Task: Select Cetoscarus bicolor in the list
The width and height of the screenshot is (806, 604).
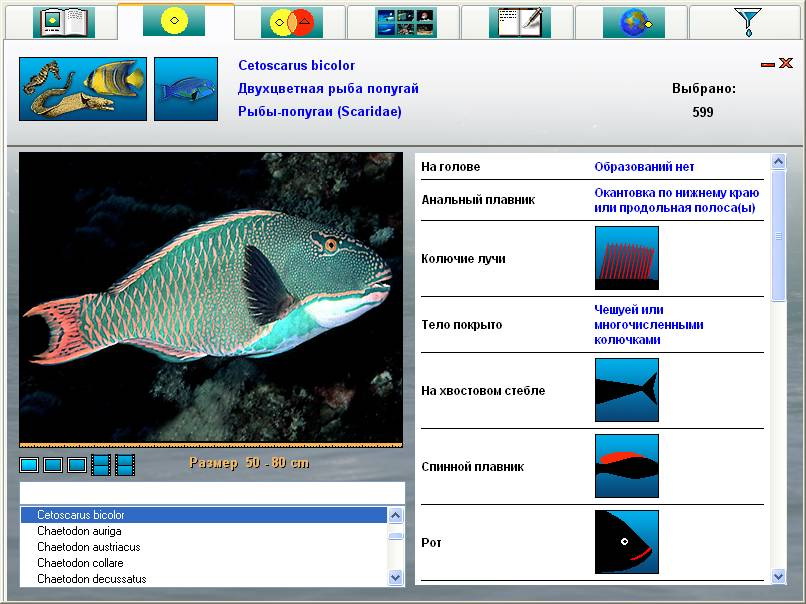Action: click(x=204, y=515)
